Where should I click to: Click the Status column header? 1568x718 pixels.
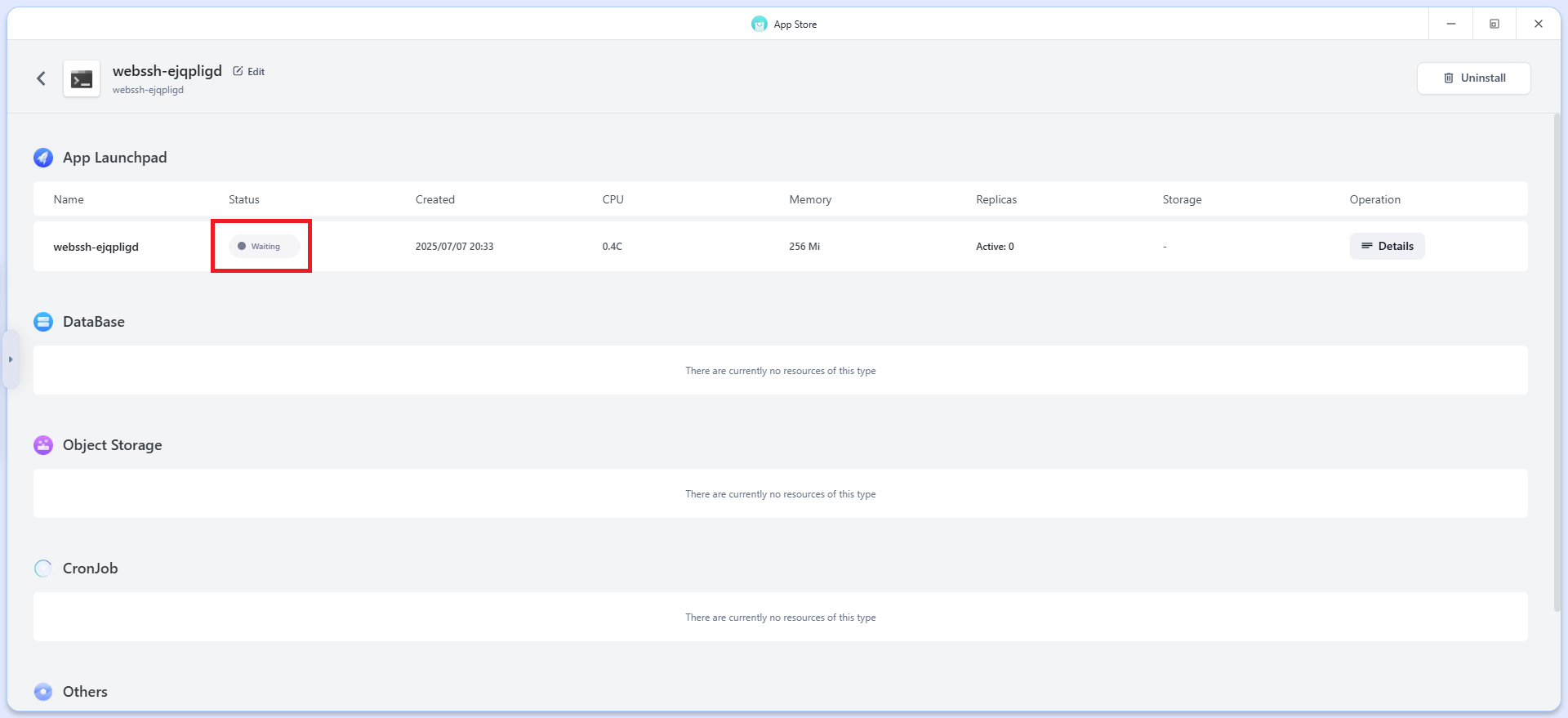tap(244, 199)
